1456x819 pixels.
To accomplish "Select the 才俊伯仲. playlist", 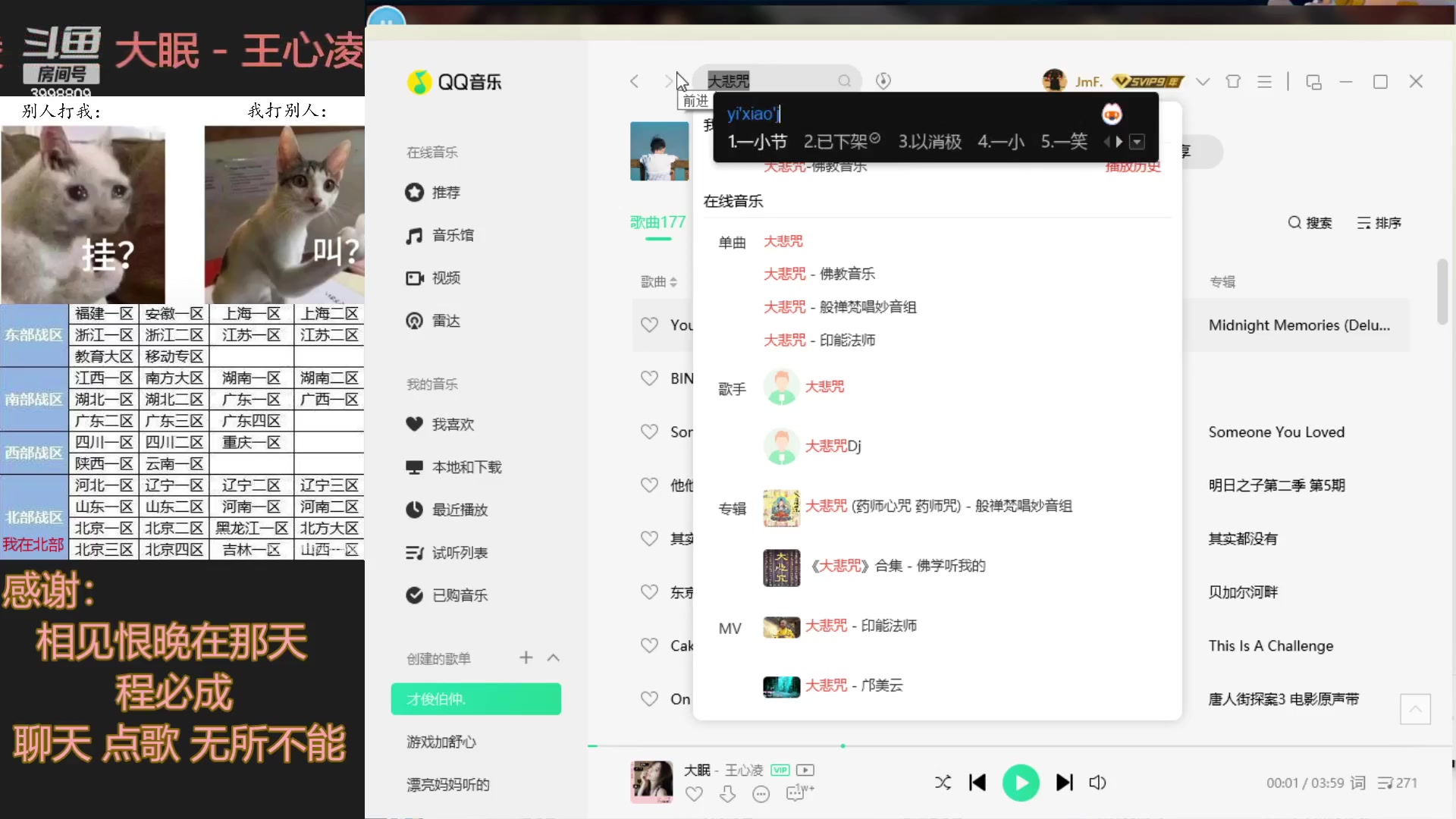I will pyautogui.click(x=476, y=699).
